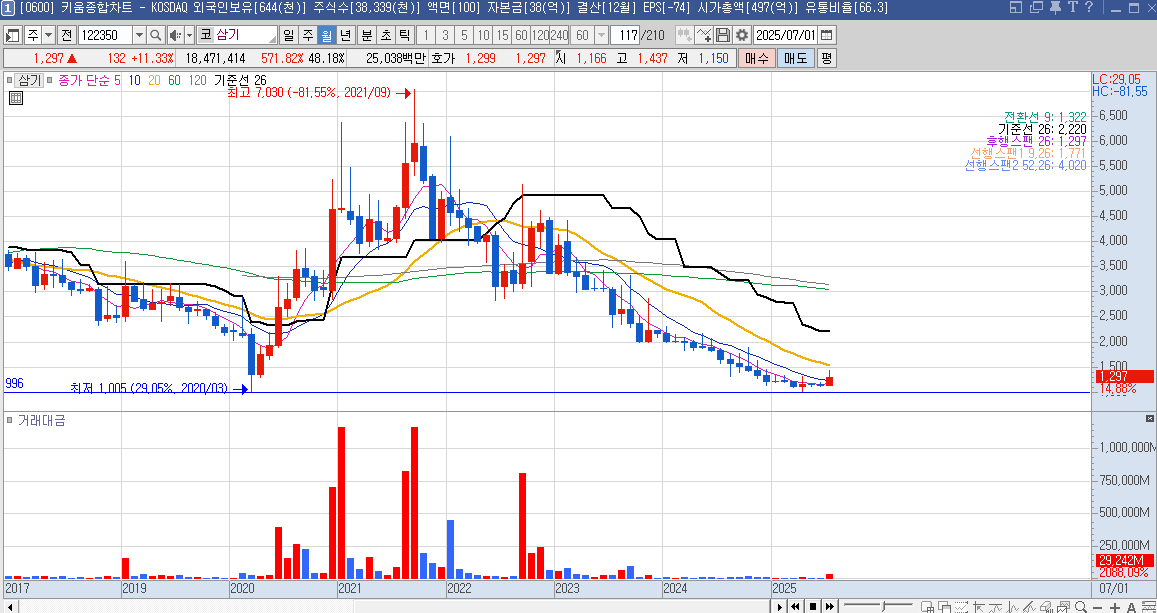
Task: Click the stock search magnifier icon
Action: pos(156,35)
